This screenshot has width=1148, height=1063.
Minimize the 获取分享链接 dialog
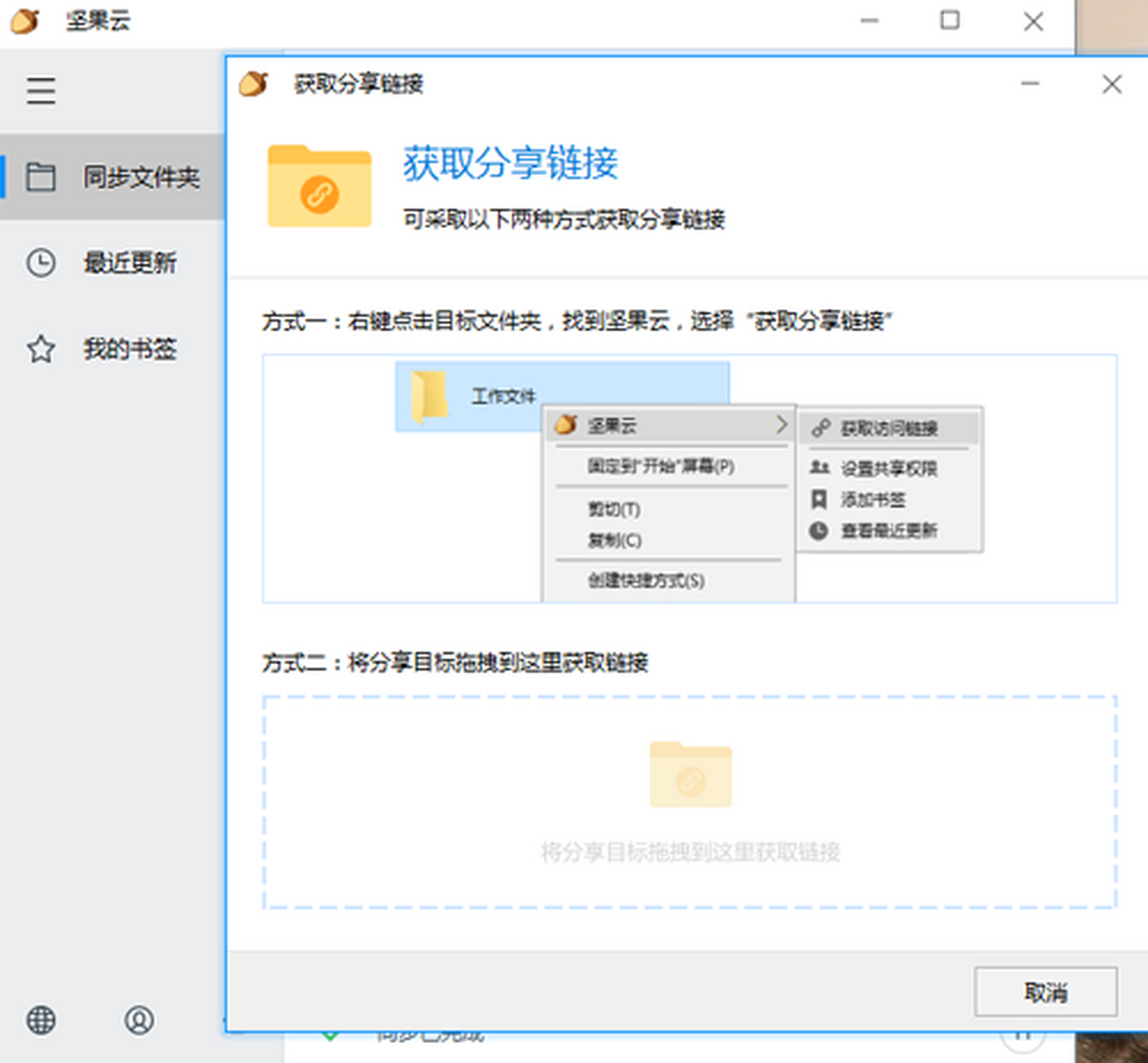point(1030,84)
